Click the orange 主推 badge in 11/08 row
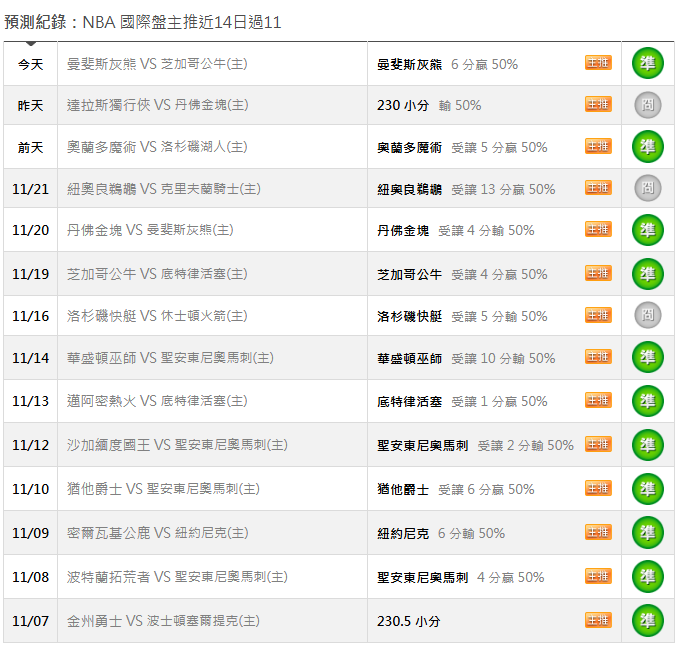 [x=598, y=576]
